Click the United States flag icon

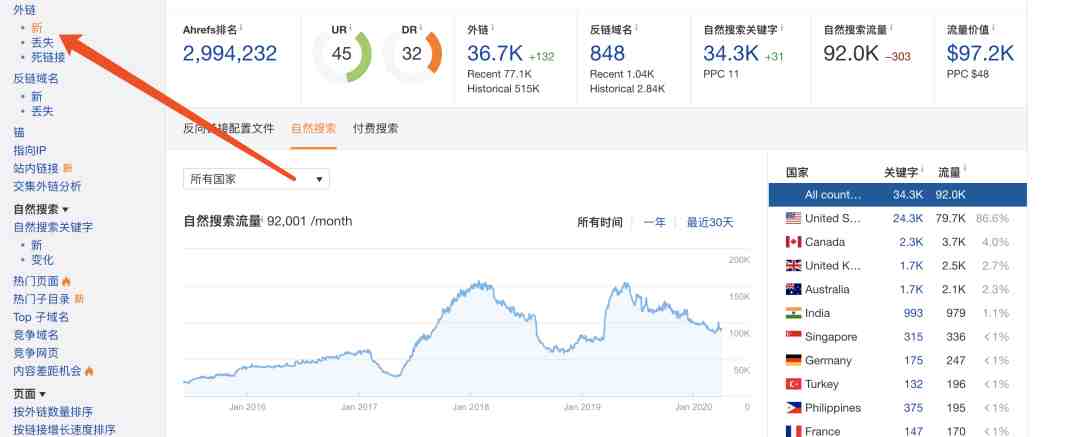point(793,218)
